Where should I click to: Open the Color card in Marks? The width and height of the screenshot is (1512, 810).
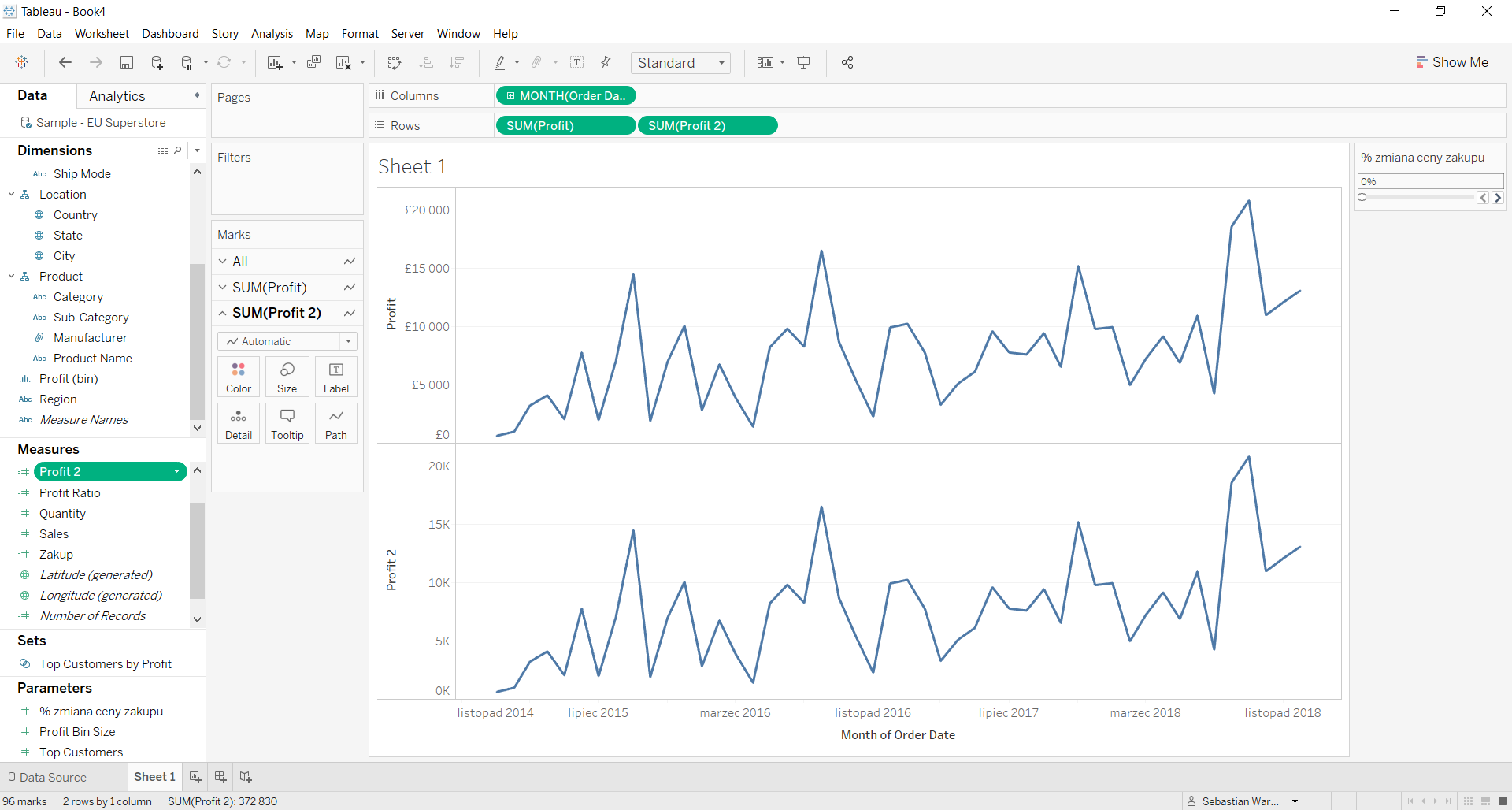point(239,377)
